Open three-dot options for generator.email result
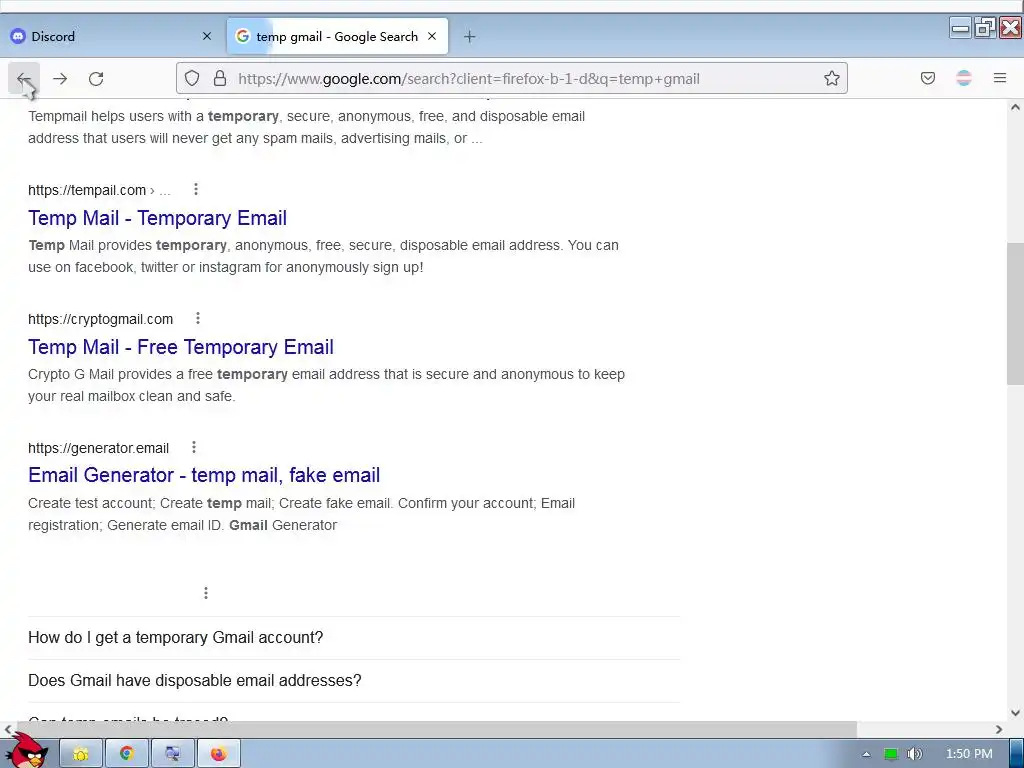Screen dimensions: 1024x768 point(193,447)
